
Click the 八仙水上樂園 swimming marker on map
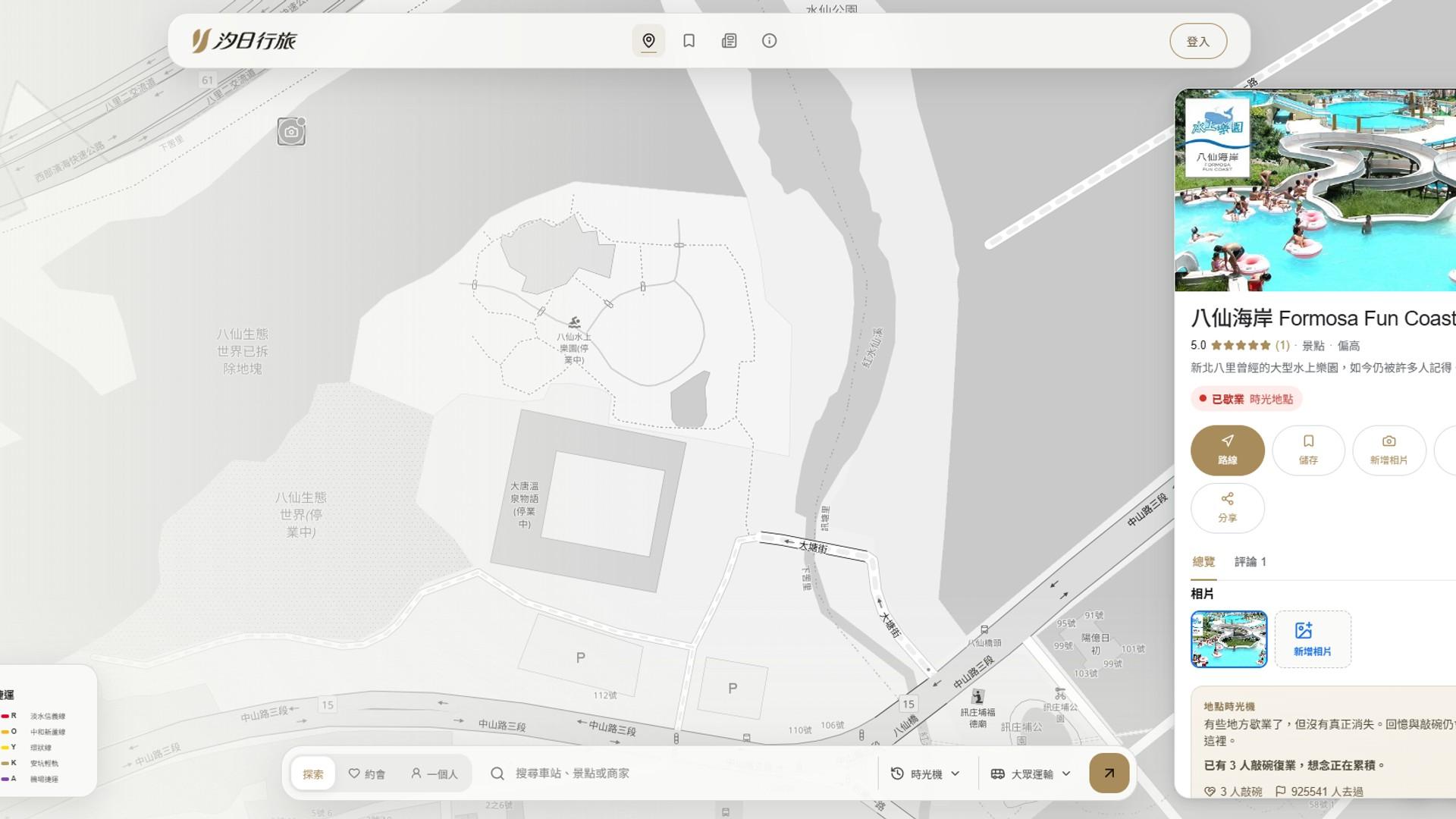coord(575,322)
